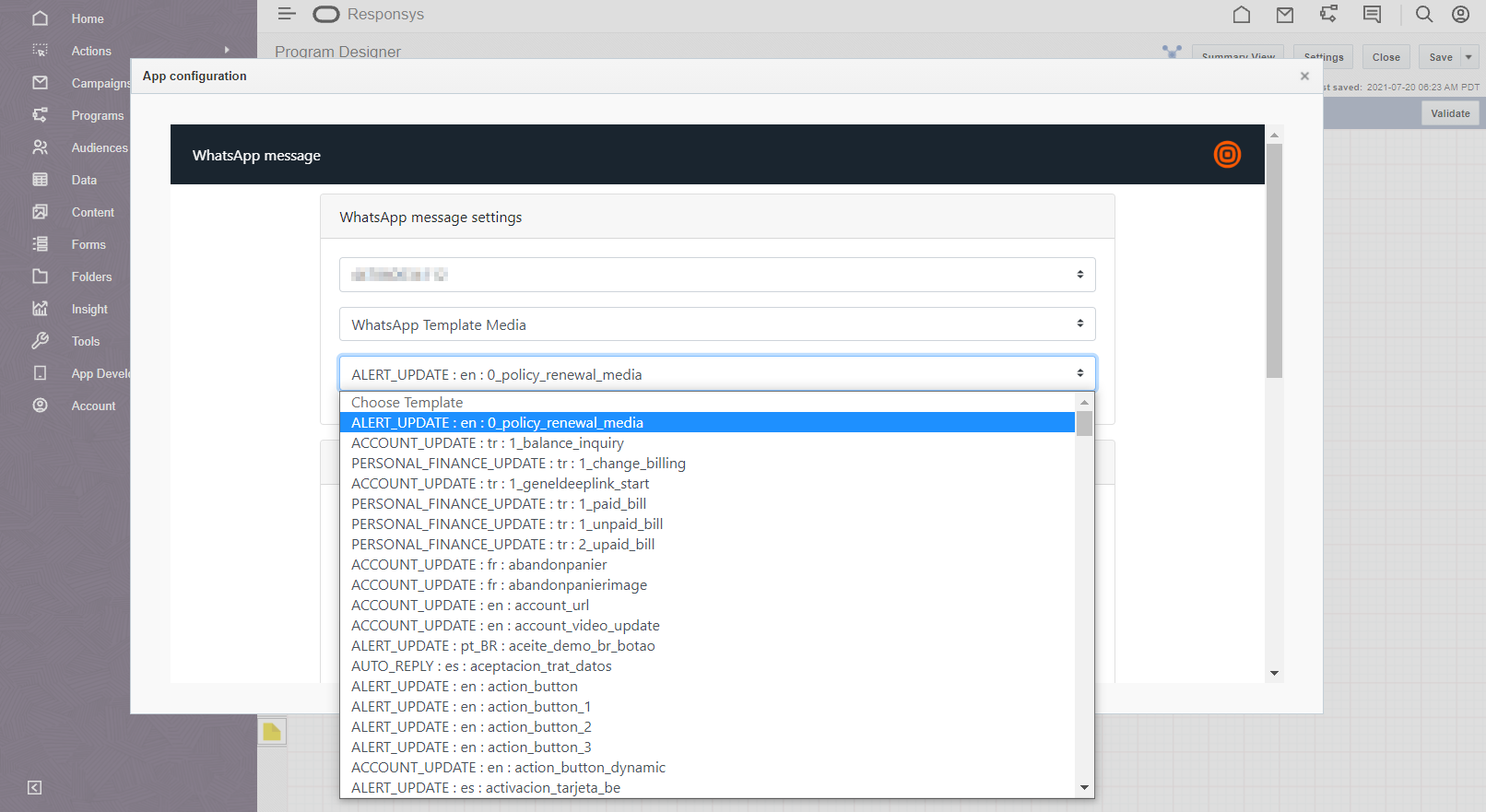Open Audiences in the left sidebar

(100, 147)
